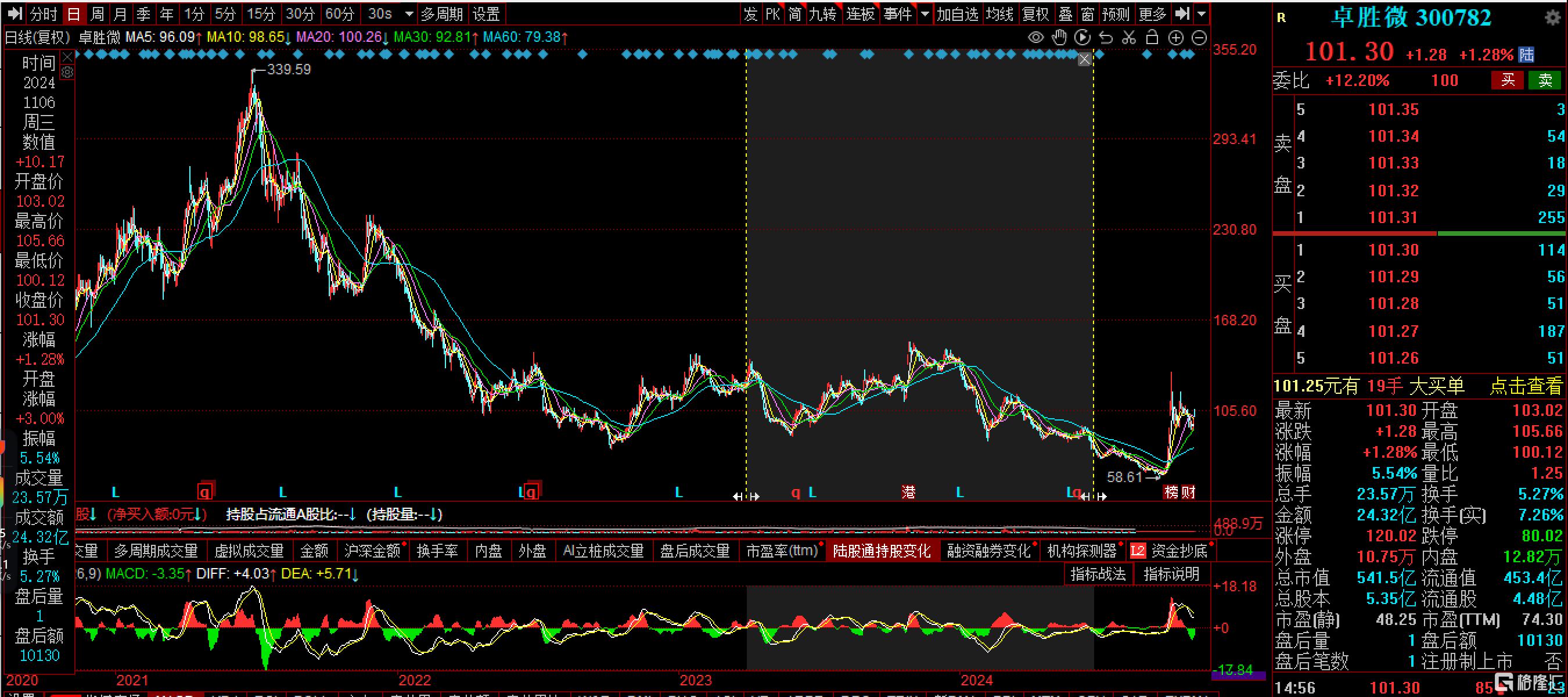The width and height of the screenshot is (1568, 697).
Task: Close the 时间 data info panel
Action: coord(67,58)
